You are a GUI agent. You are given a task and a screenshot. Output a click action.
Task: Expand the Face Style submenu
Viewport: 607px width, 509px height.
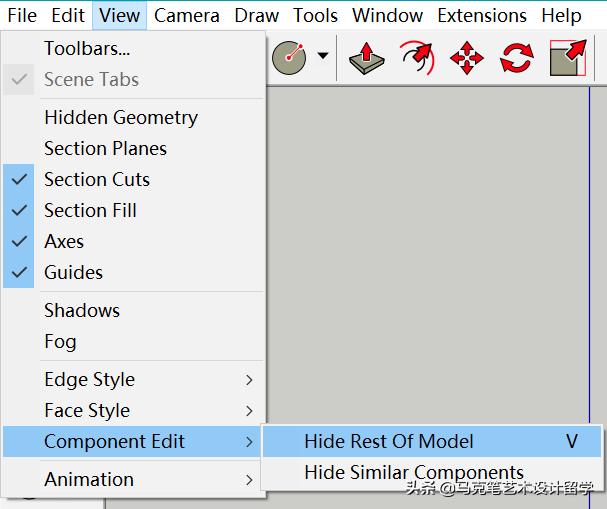(x=87, y=411)
